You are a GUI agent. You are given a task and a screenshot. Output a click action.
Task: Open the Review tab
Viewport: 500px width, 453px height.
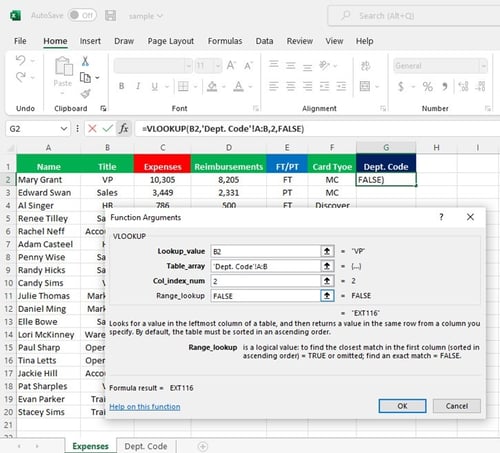pos(300,41)
